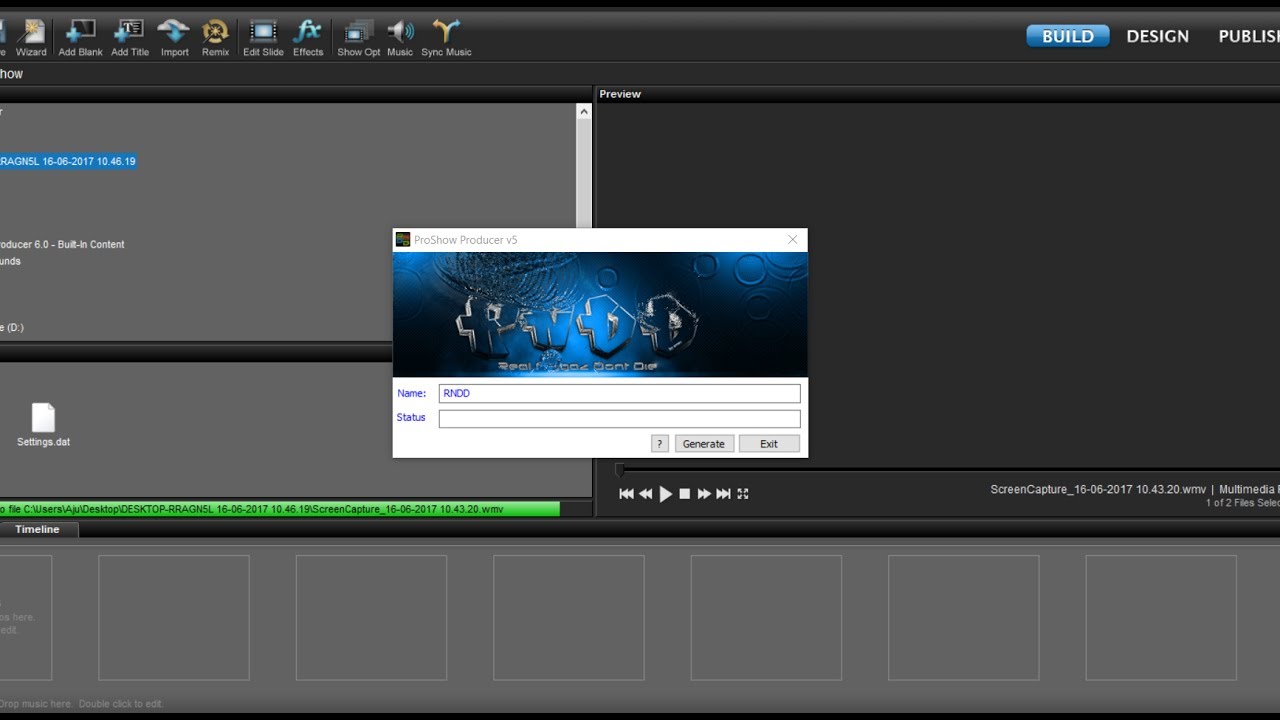
Task: Click the Exit button in dialog
Action: tap(769, 444)
